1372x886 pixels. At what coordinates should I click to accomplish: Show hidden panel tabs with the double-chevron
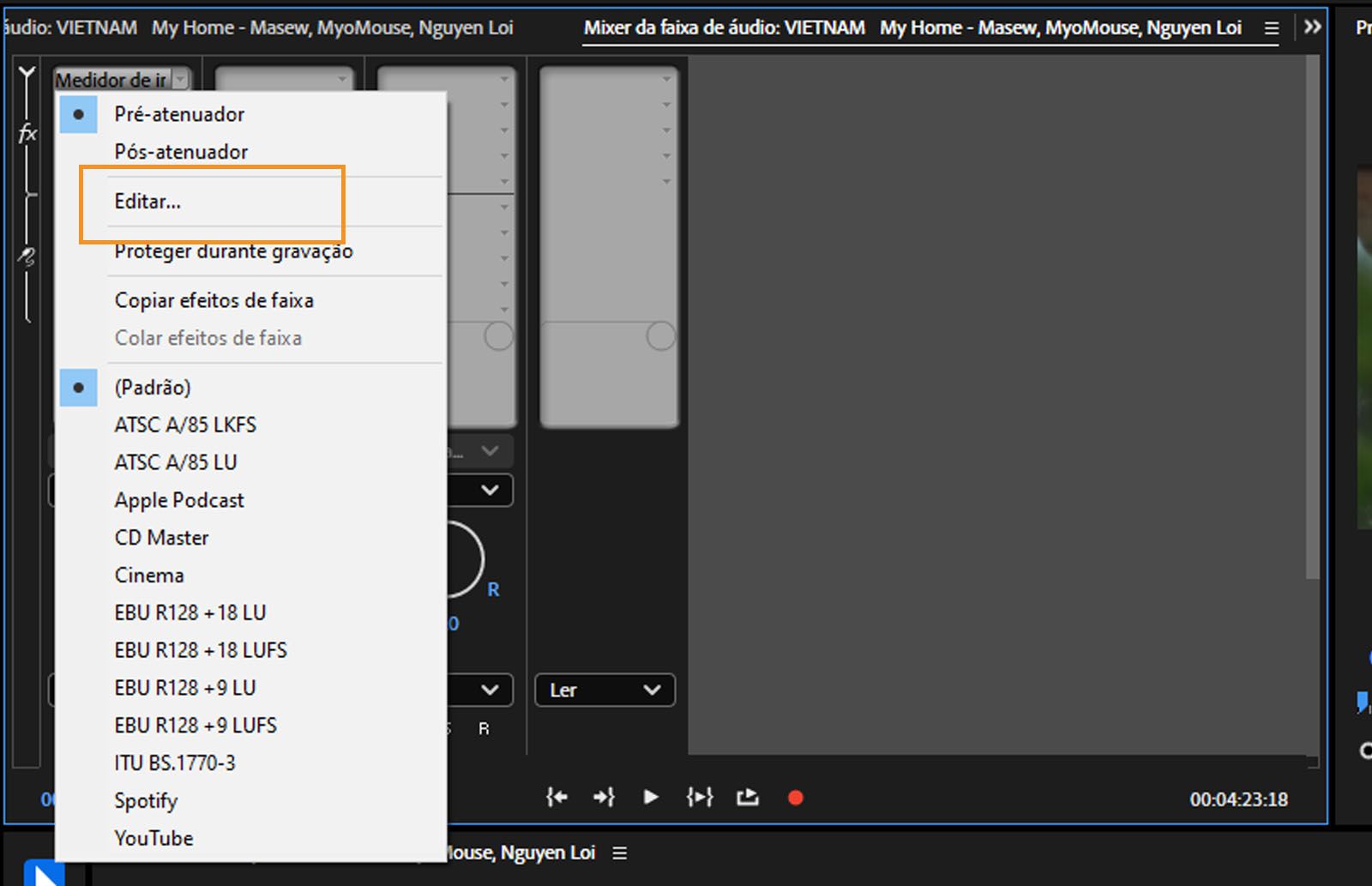click(x=1313, y=27)
